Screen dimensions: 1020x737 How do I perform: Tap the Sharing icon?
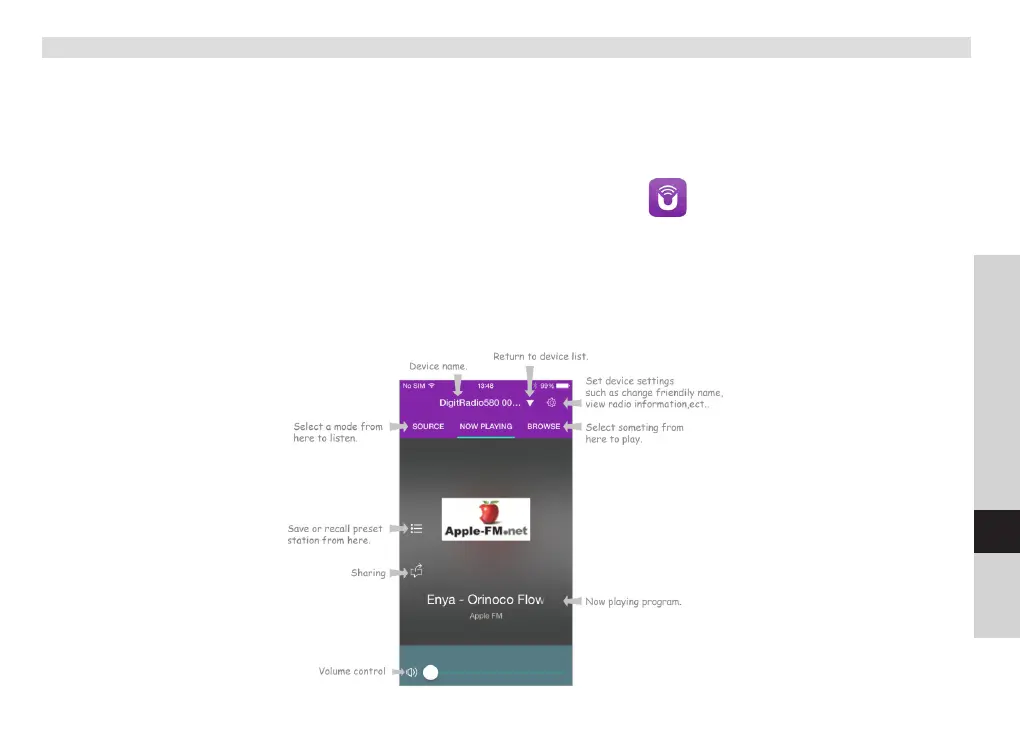click(x=416, y=571)
